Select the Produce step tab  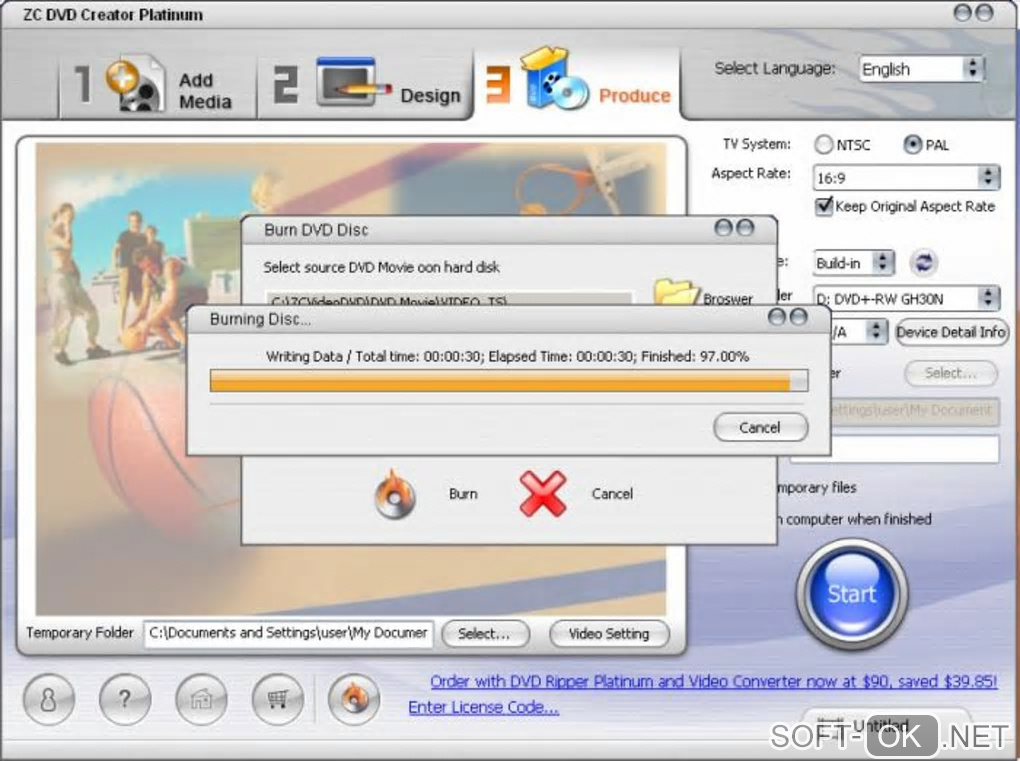(x=578, y=82)
